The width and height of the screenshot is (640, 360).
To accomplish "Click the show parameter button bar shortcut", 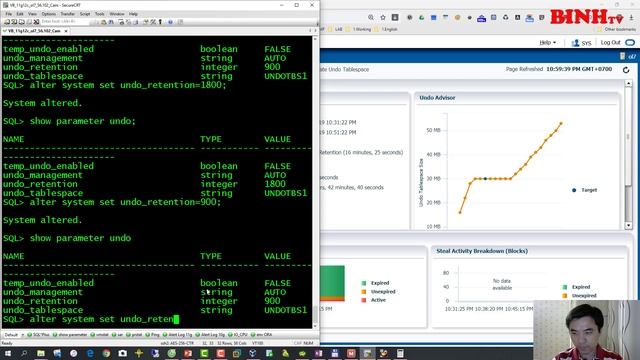I will [x=70, y=335].
